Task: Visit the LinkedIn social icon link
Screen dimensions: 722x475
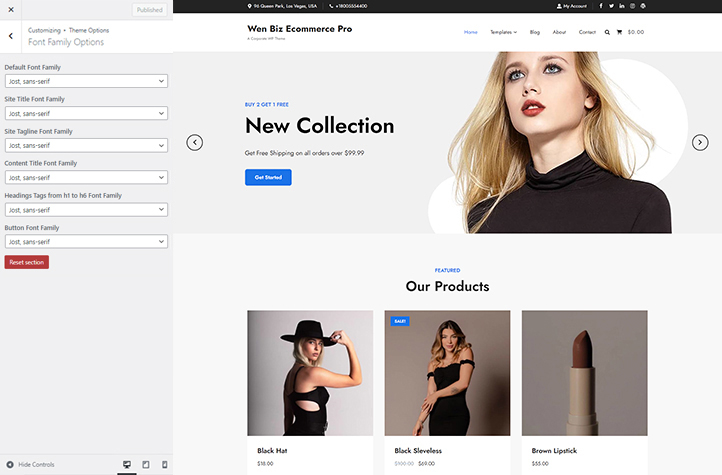Action: (622, 6)
